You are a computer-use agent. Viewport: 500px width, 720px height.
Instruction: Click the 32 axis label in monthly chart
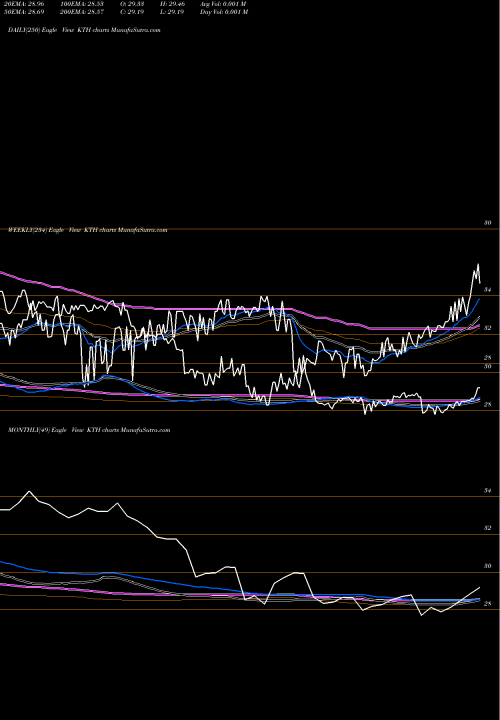(488, 528)
